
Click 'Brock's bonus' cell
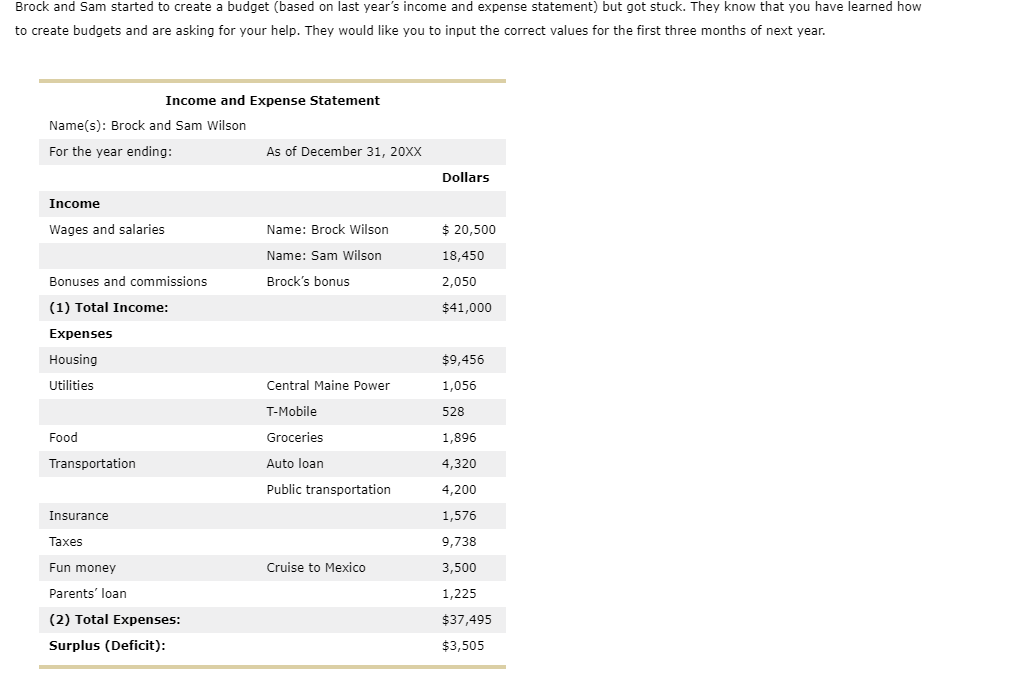[308, 282]
